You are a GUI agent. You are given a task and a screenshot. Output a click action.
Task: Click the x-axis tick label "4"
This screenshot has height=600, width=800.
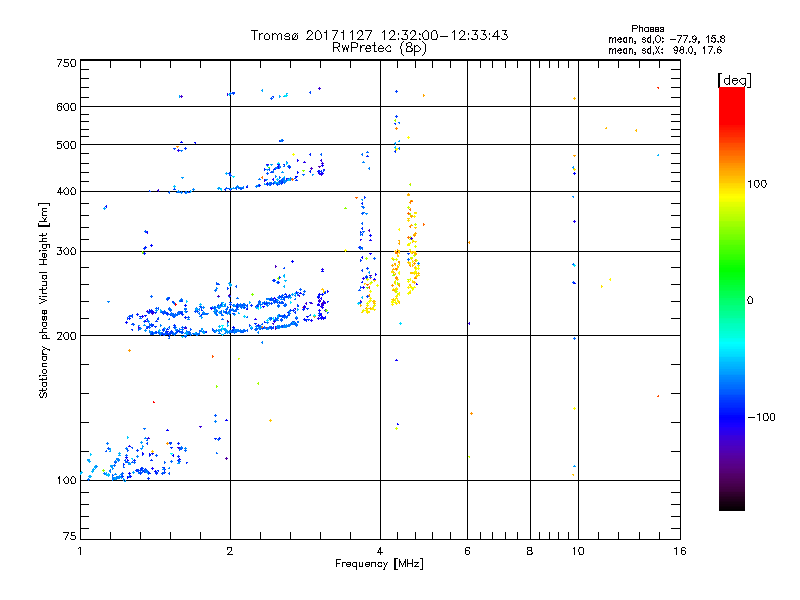click(380, 551)
